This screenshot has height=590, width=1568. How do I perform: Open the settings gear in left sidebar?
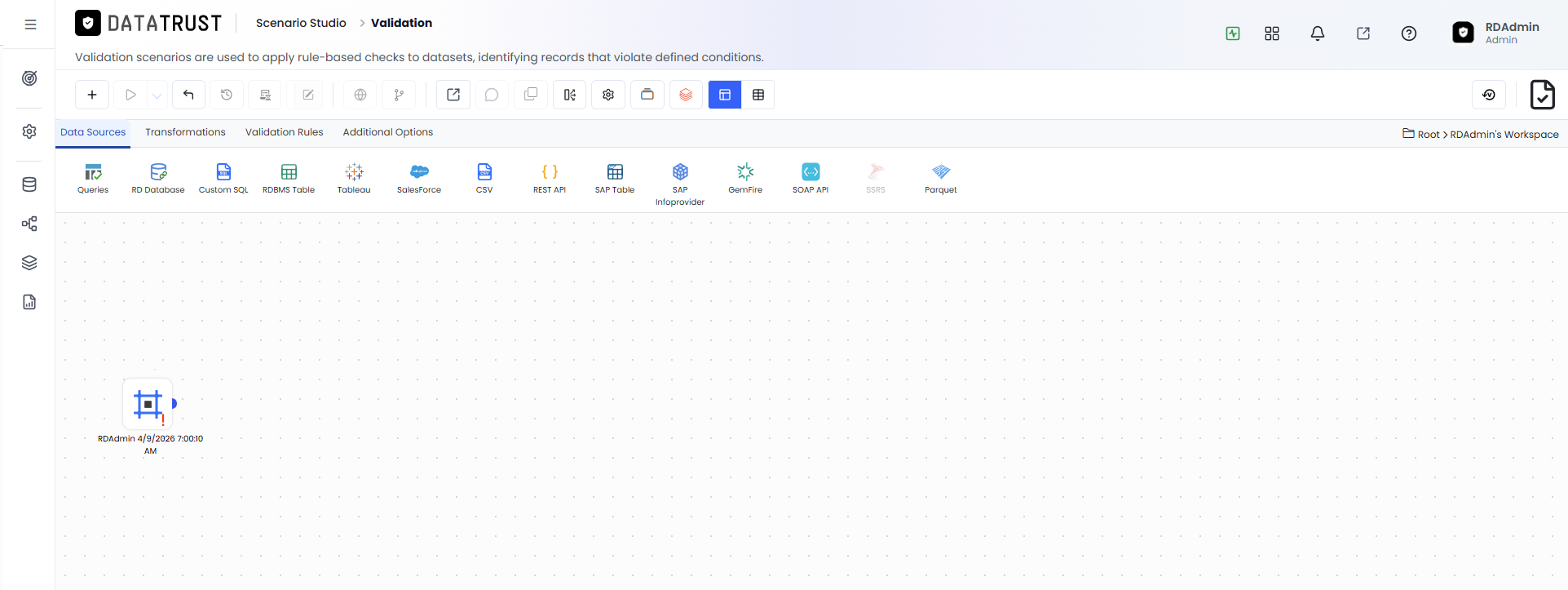click(29, 131)
